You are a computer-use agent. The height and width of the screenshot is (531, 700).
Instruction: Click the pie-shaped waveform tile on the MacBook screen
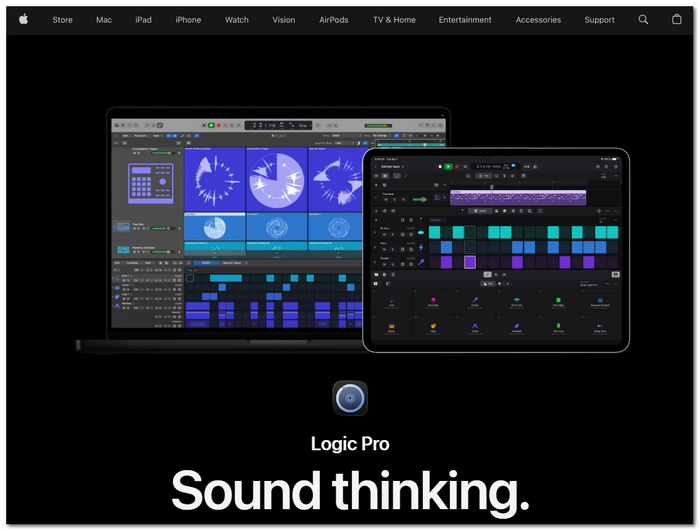coord(277,179)
